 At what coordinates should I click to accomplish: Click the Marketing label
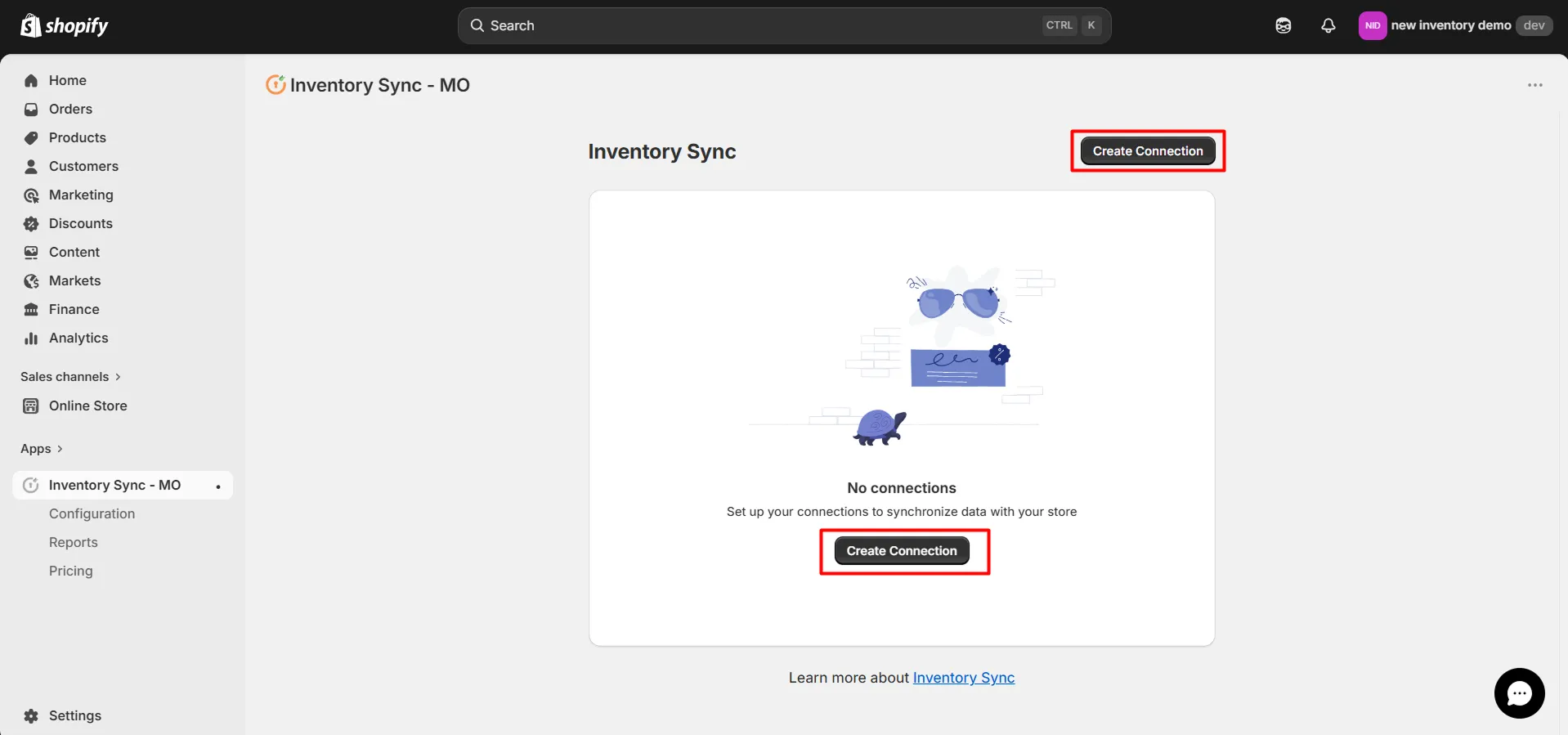pos(81,195)
